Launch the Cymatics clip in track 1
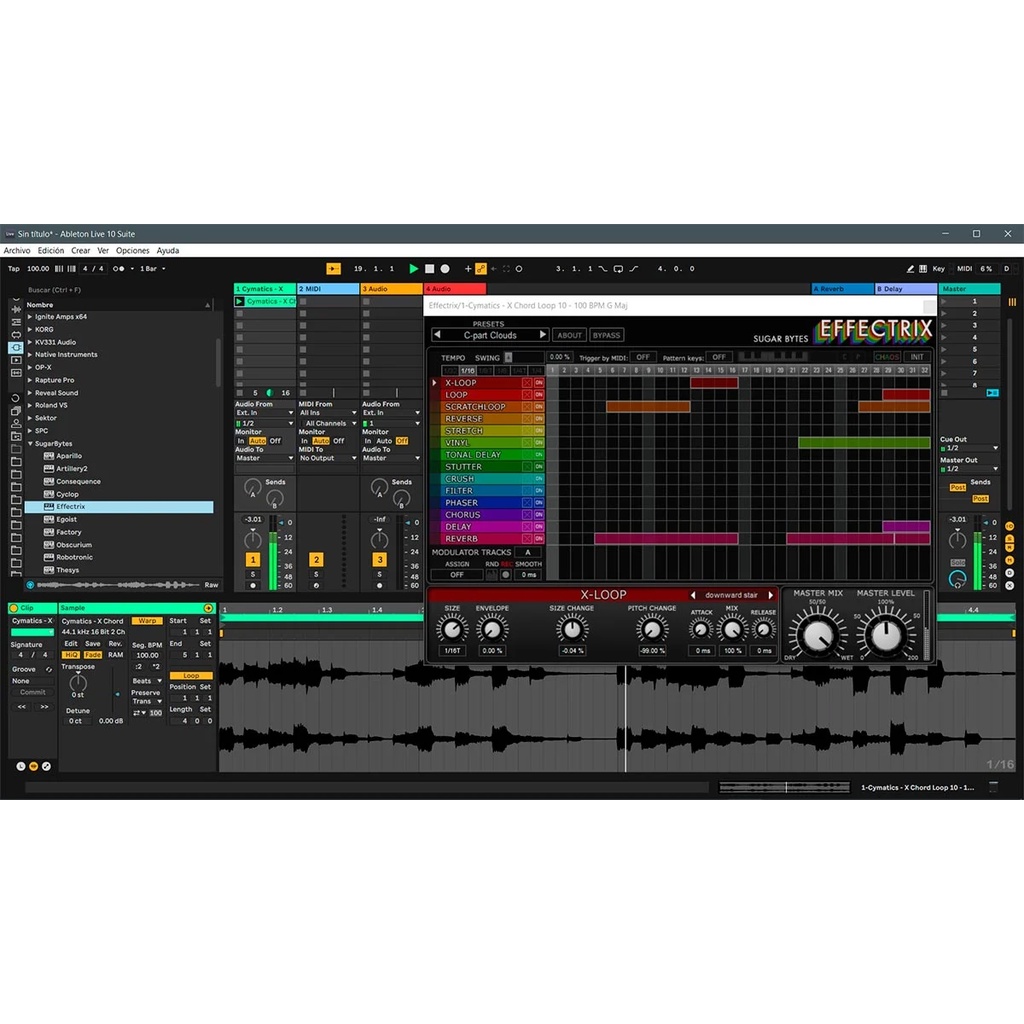This screenshot has width=1024, height=1024. (240, 301)
